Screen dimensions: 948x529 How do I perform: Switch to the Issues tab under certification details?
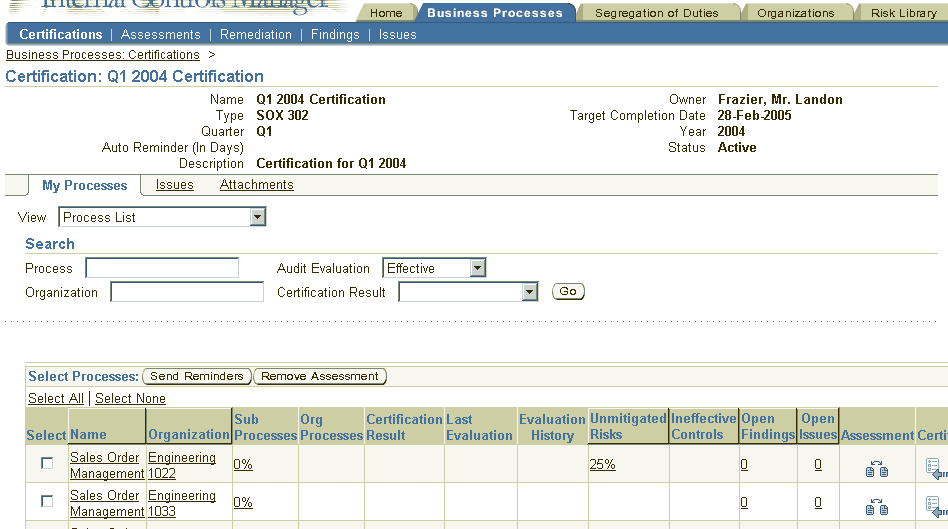pyautogui.click(x=175, y=184)
